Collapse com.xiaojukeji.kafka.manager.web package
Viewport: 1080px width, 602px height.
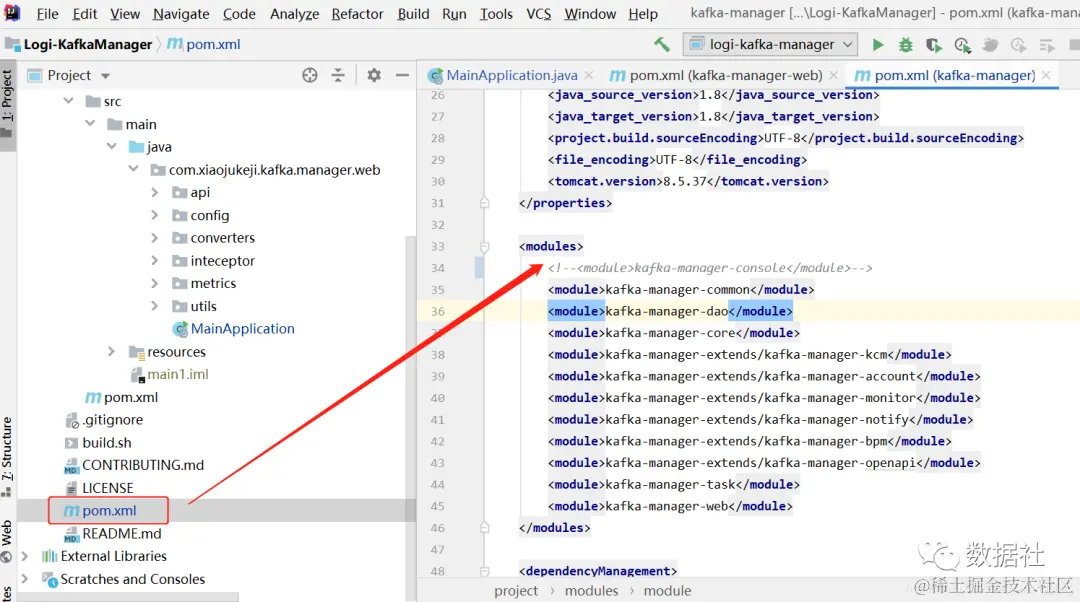click(134, 169)
